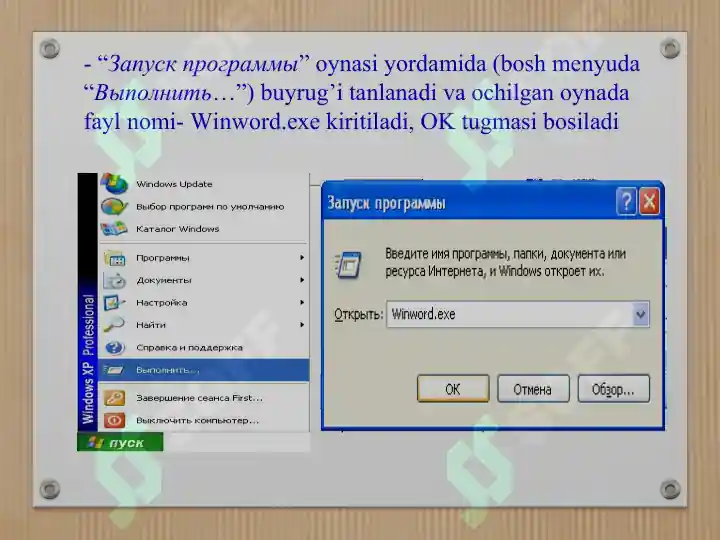Expand the Найти submenu arrow
Screen dimensions: 720x540
coord(302,325)
